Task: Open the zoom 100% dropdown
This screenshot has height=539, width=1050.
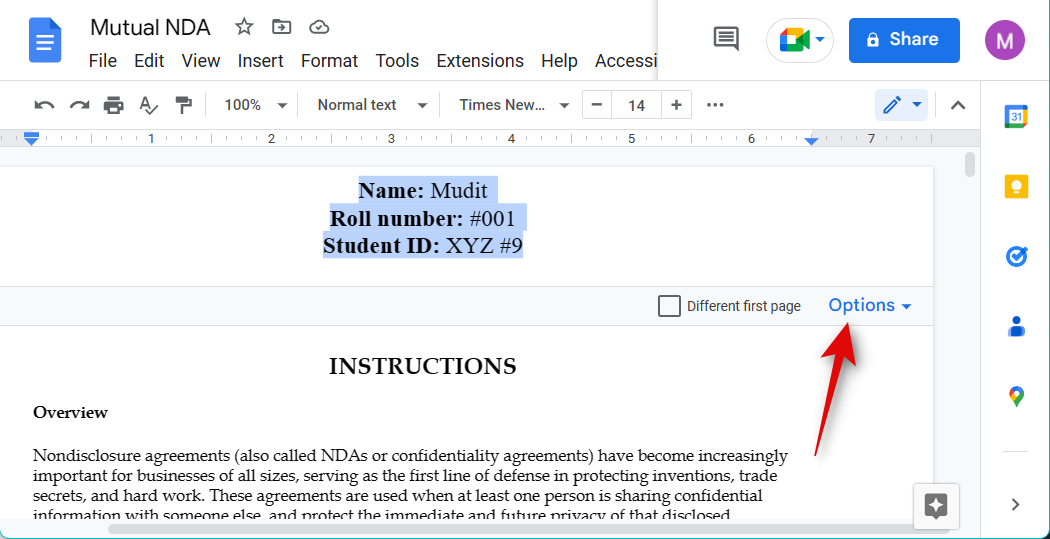Action: 255,105
